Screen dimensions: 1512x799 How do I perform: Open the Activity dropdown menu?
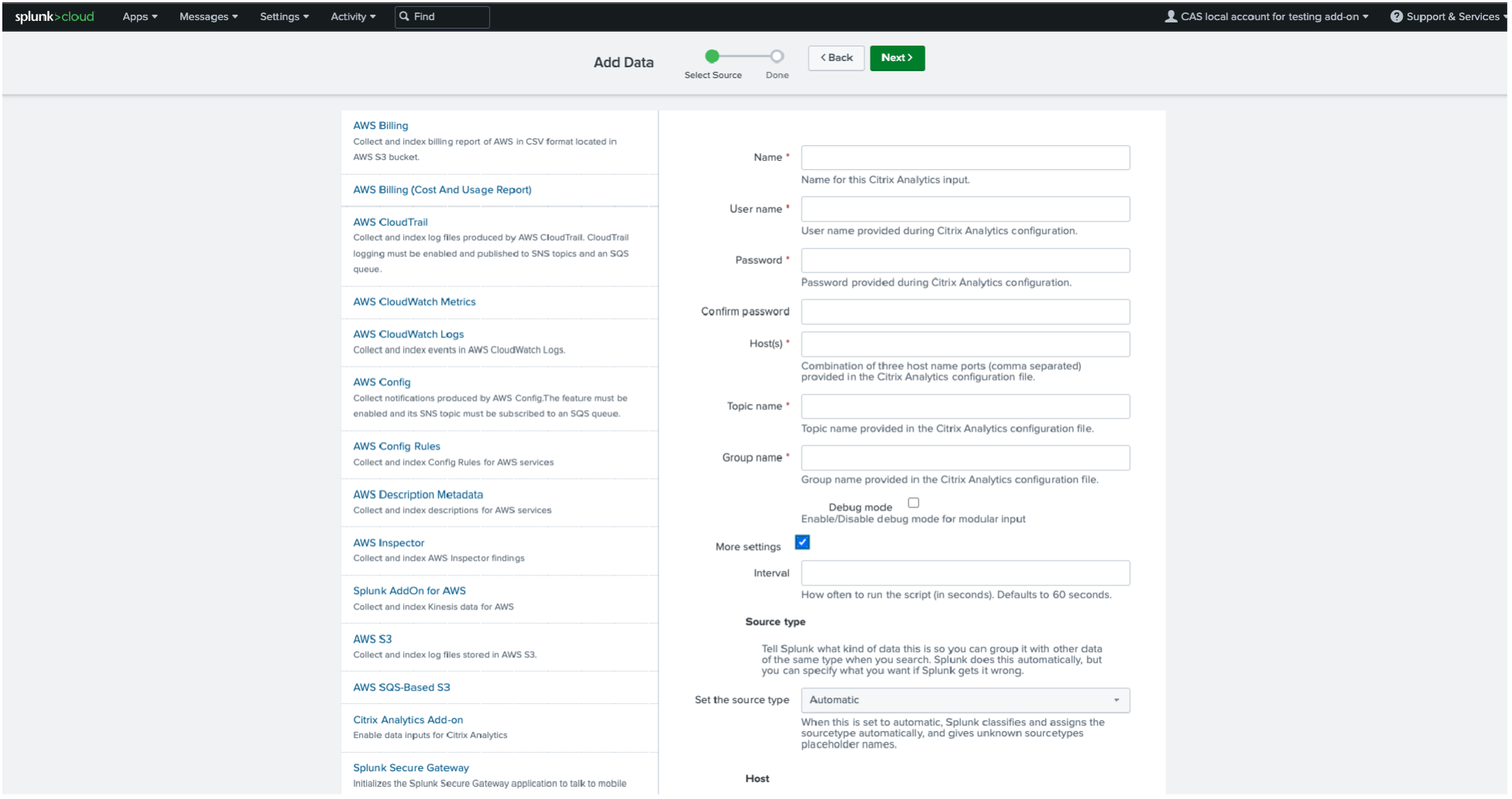tap(353, 16)
